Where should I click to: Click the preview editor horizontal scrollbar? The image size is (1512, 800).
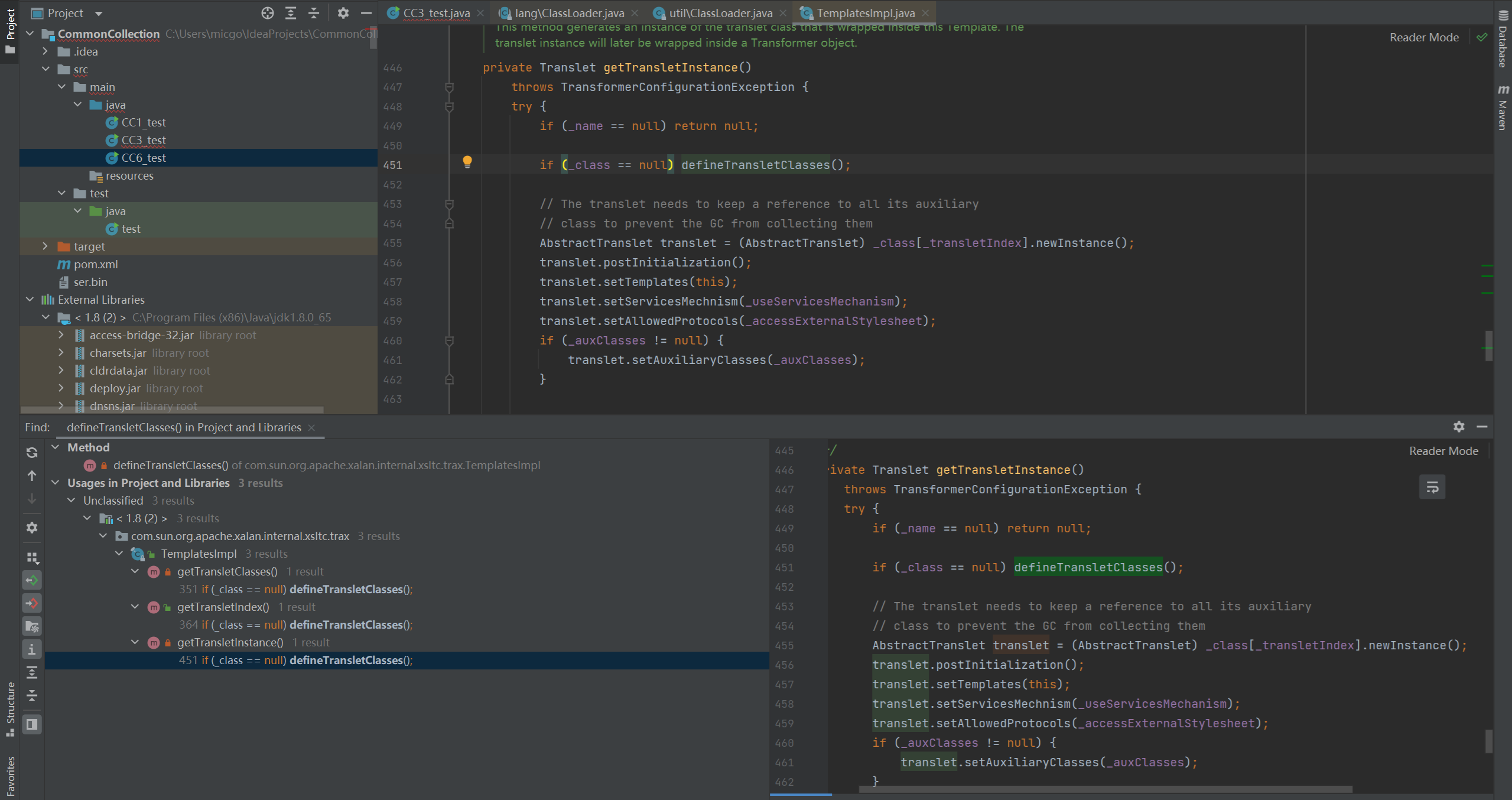pyautogui.click(x=1105, y=789)
